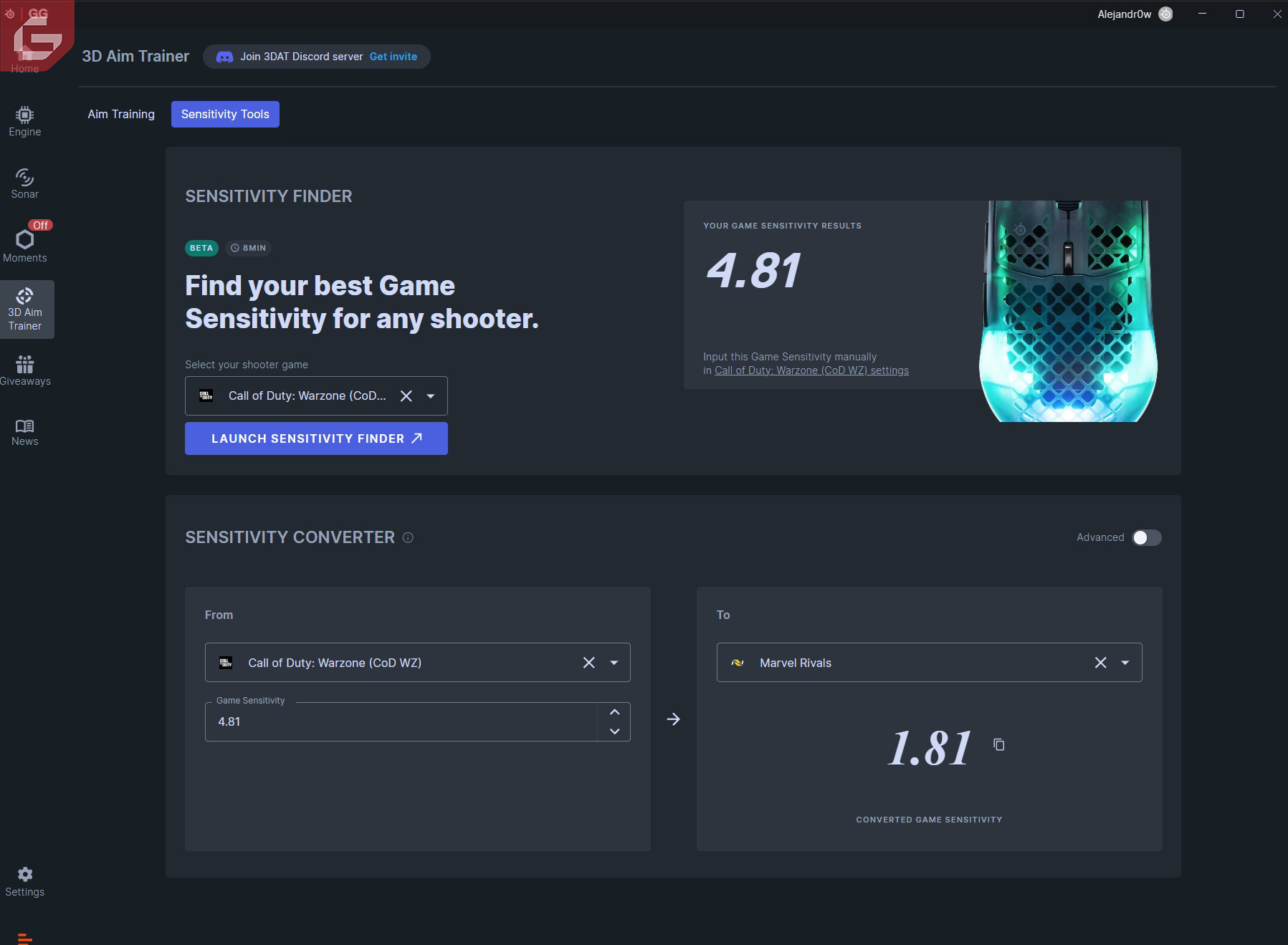Open the Giveaways sidebar section
Viewport: 1288px width, 945px height.
click(x=24, y=370)
